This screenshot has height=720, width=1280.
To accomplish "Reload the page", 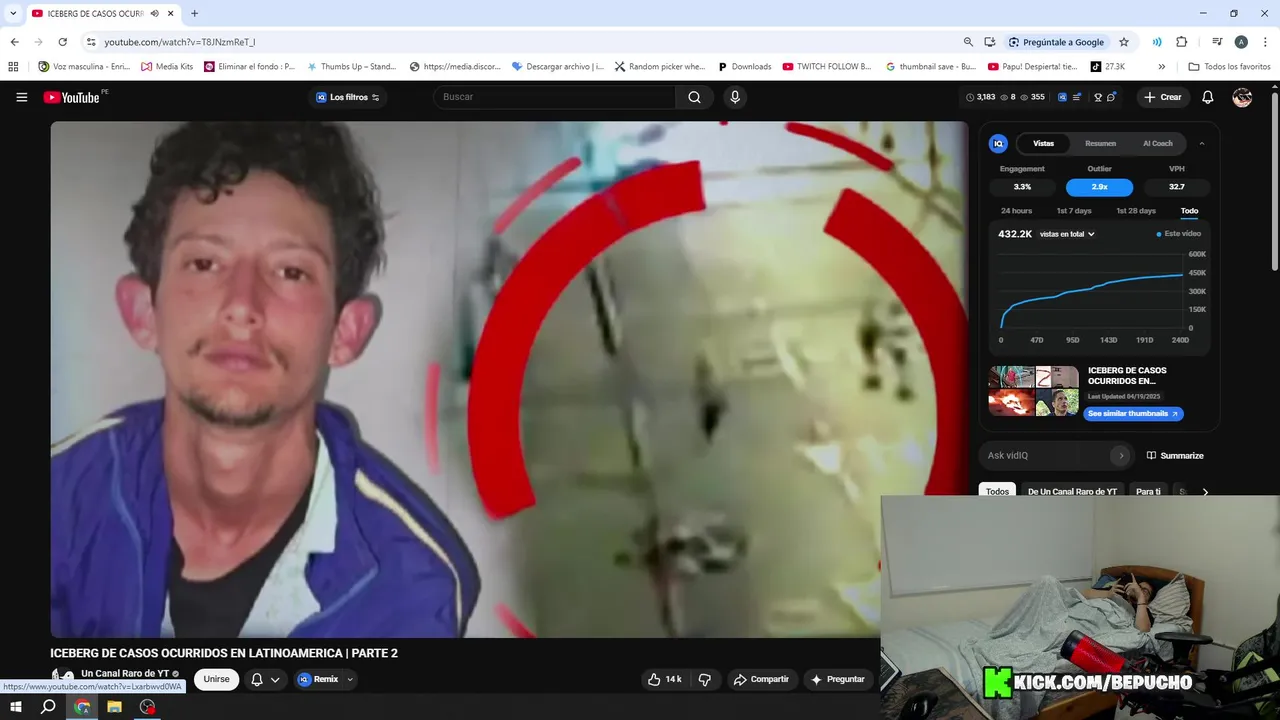I will tap(62, 42).
